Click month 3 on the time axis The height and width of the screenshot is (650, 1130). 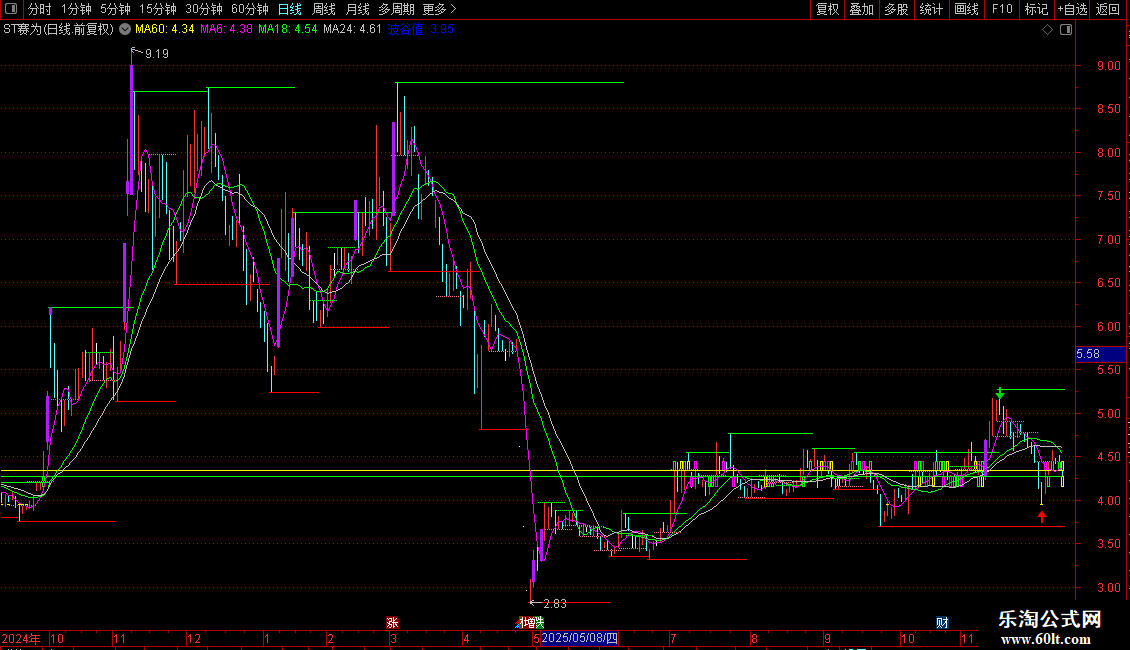(393, 638)
